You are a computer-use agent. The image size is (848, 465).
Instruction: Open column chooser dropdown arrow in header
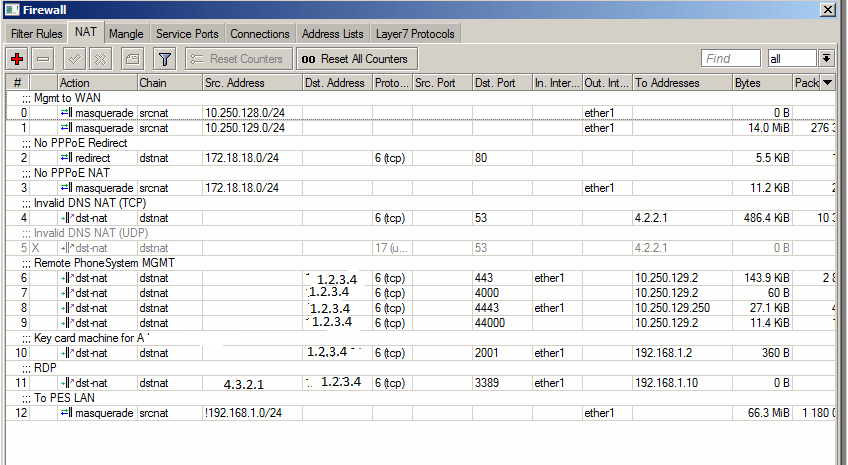point(827,83)
